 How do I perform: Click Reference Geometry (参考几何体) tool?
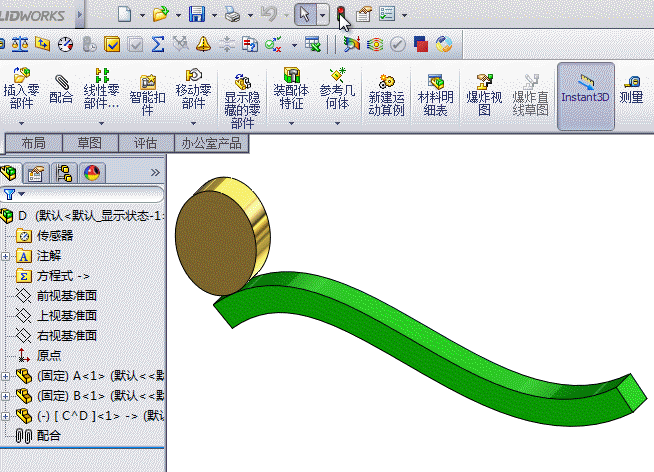pos(337,88)
